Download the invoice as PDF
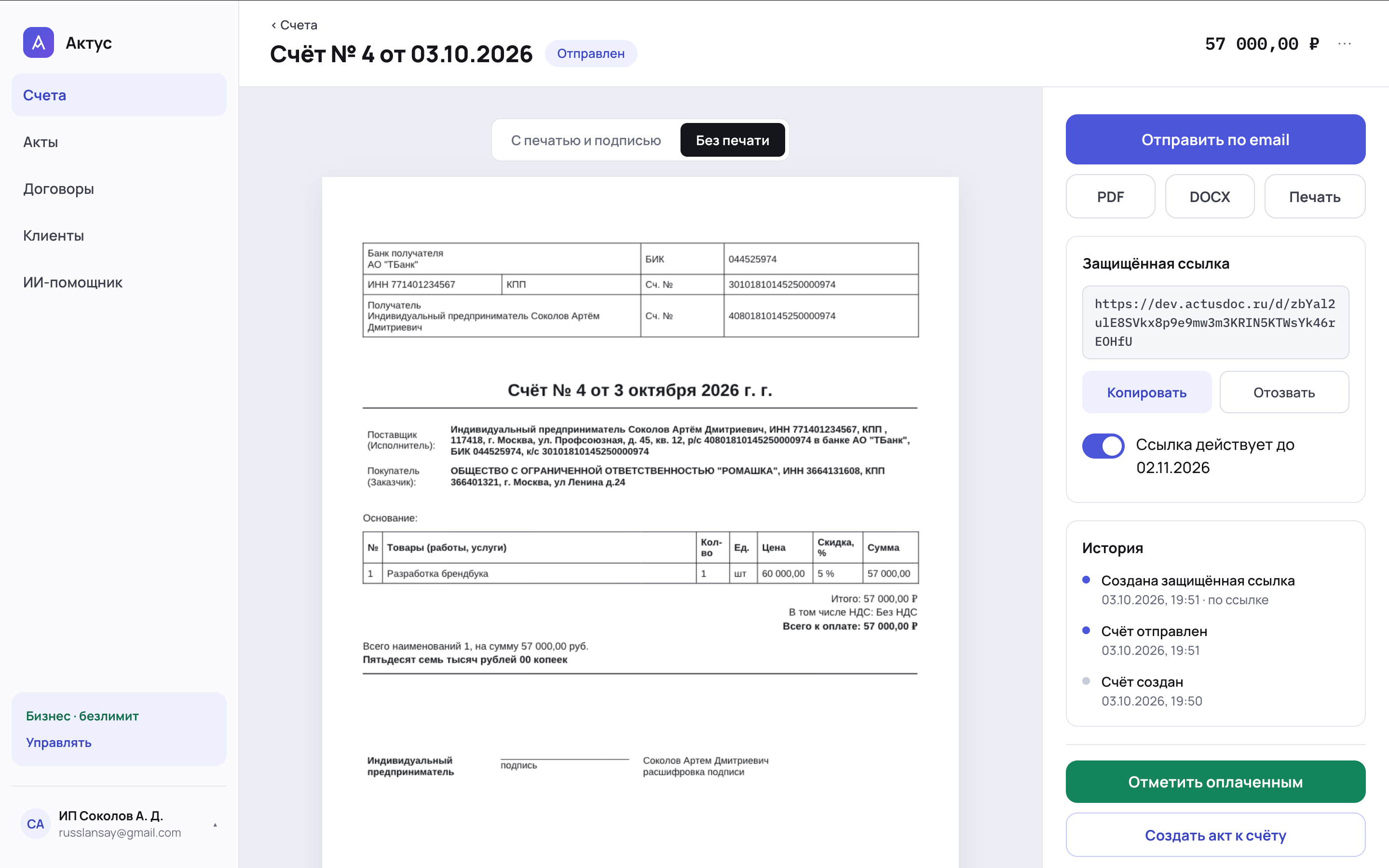The width and height of the screenshot is (1389, 868). point(1110,196)
